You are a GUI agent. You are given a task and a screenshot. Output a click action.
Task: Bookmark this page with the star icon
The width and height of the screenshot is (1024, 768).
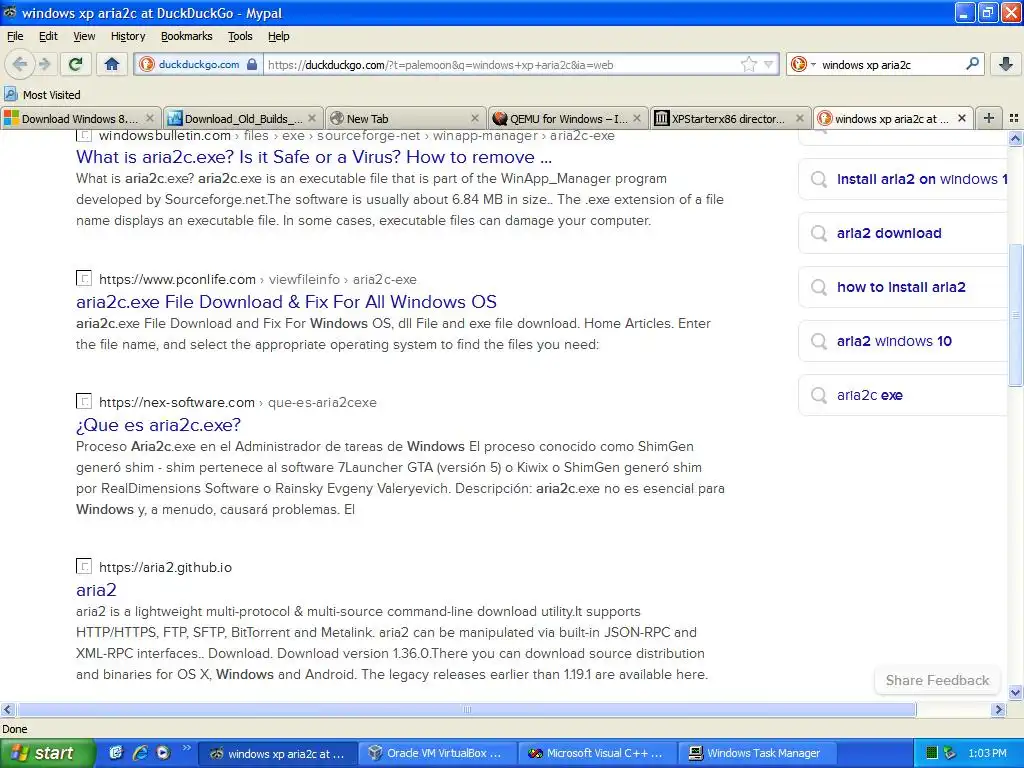point(748,64)
